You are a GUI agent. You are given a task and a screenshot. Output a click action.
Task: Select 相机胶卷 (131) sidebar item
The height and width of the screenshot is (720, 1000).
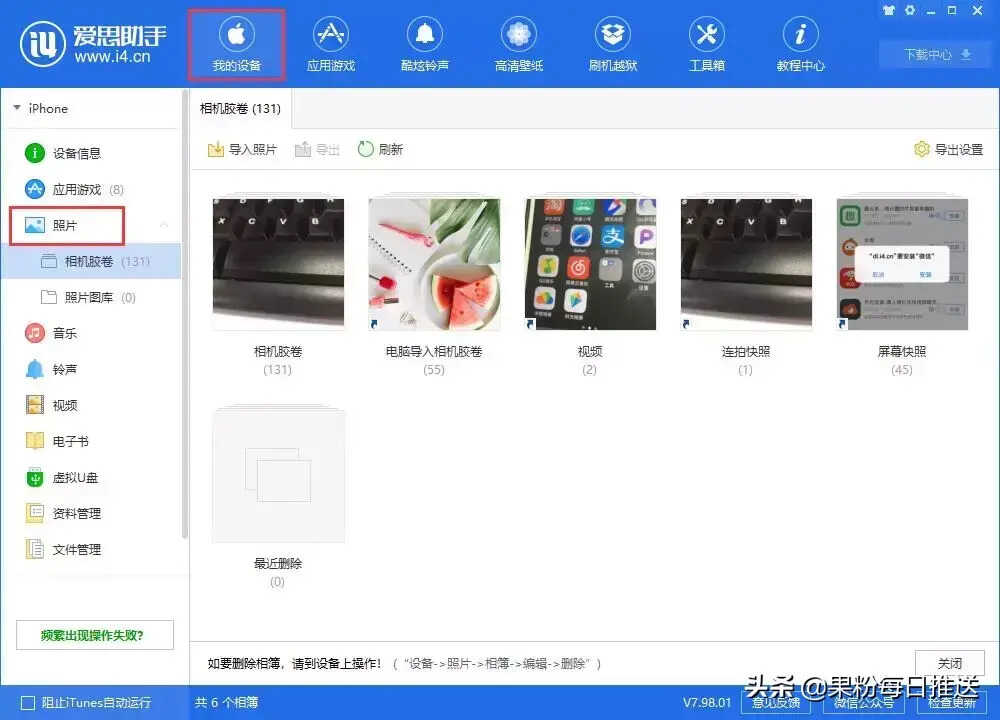click(x=92, y=261)
